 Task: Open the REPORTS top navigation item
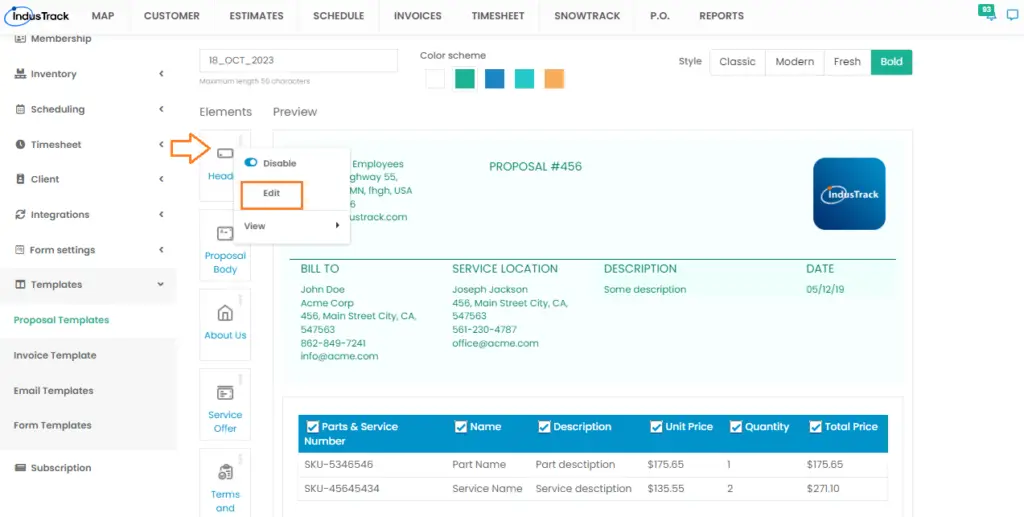(721, 16)
